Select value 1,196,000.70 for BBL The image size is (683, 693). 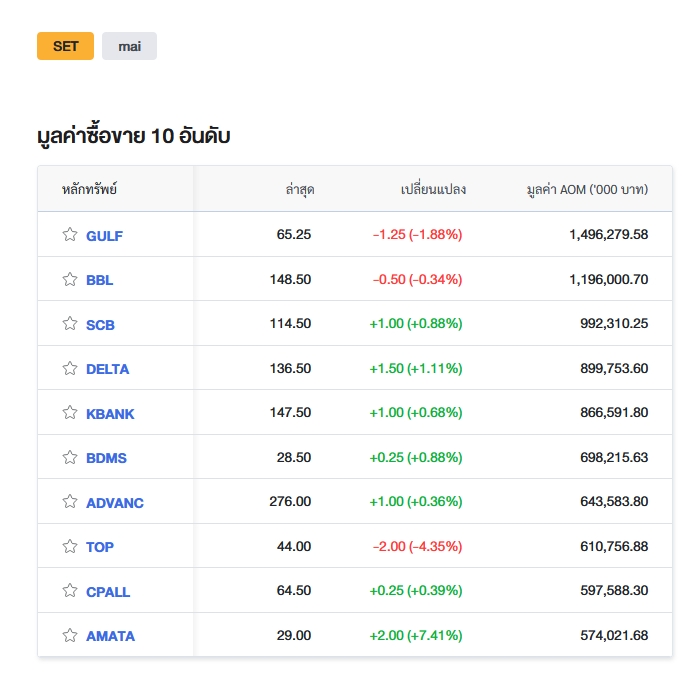(x=609, y=279)
